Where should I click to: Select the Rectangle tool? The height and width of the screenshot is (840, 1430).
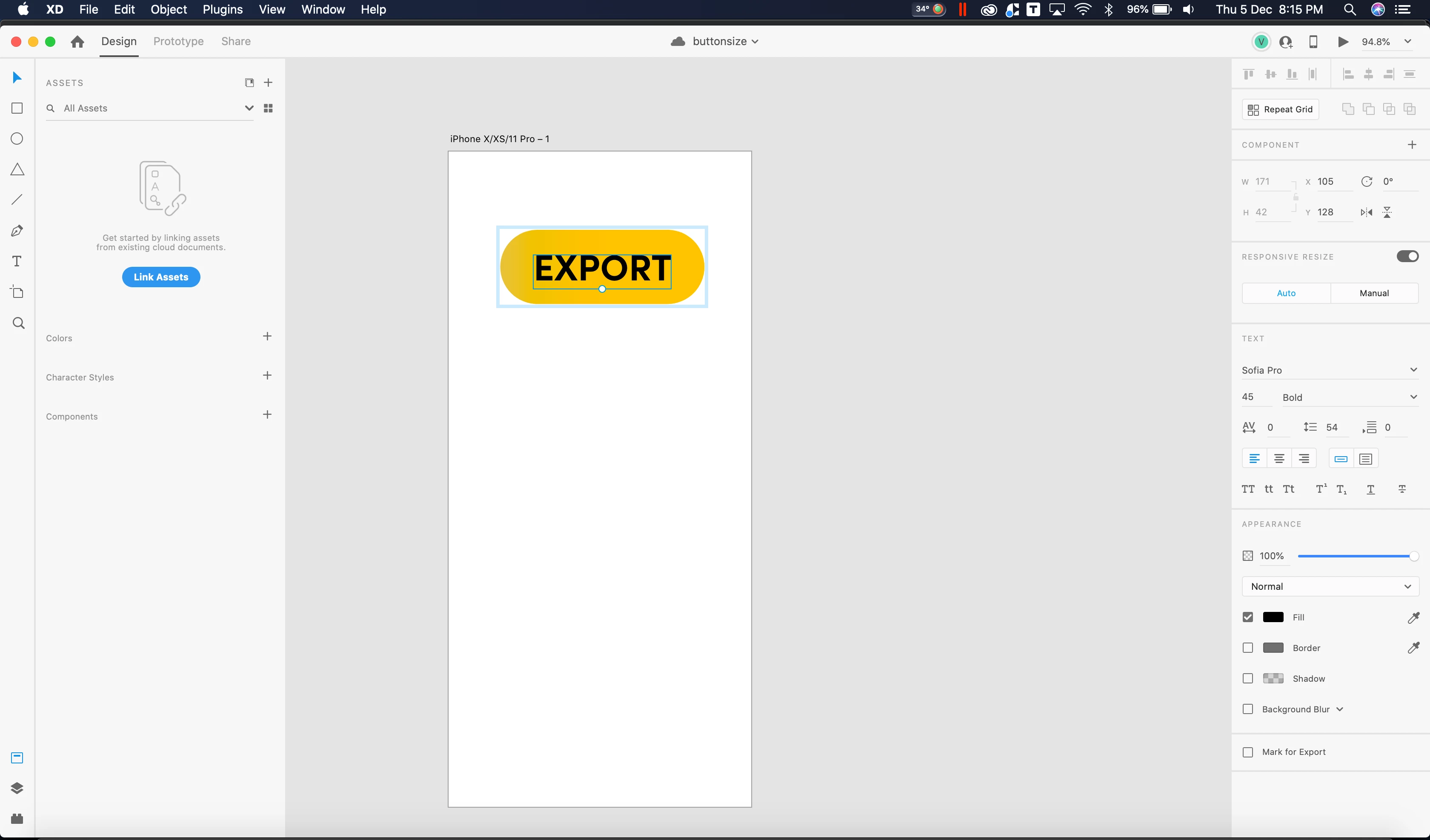(17, 109)
